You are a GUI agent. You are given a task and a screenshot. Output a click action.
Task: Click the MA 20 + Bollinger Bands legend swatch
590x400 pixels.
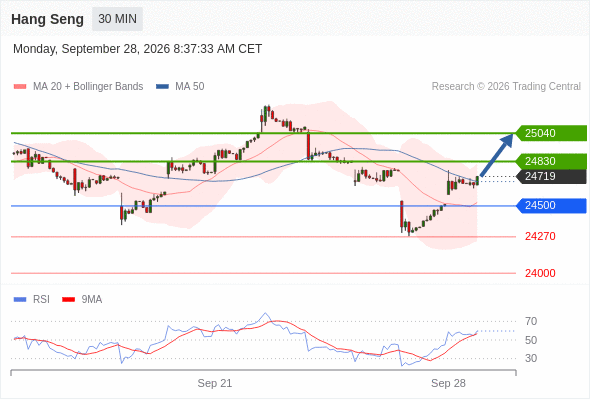pyautogui.click(x=20, y=87)
